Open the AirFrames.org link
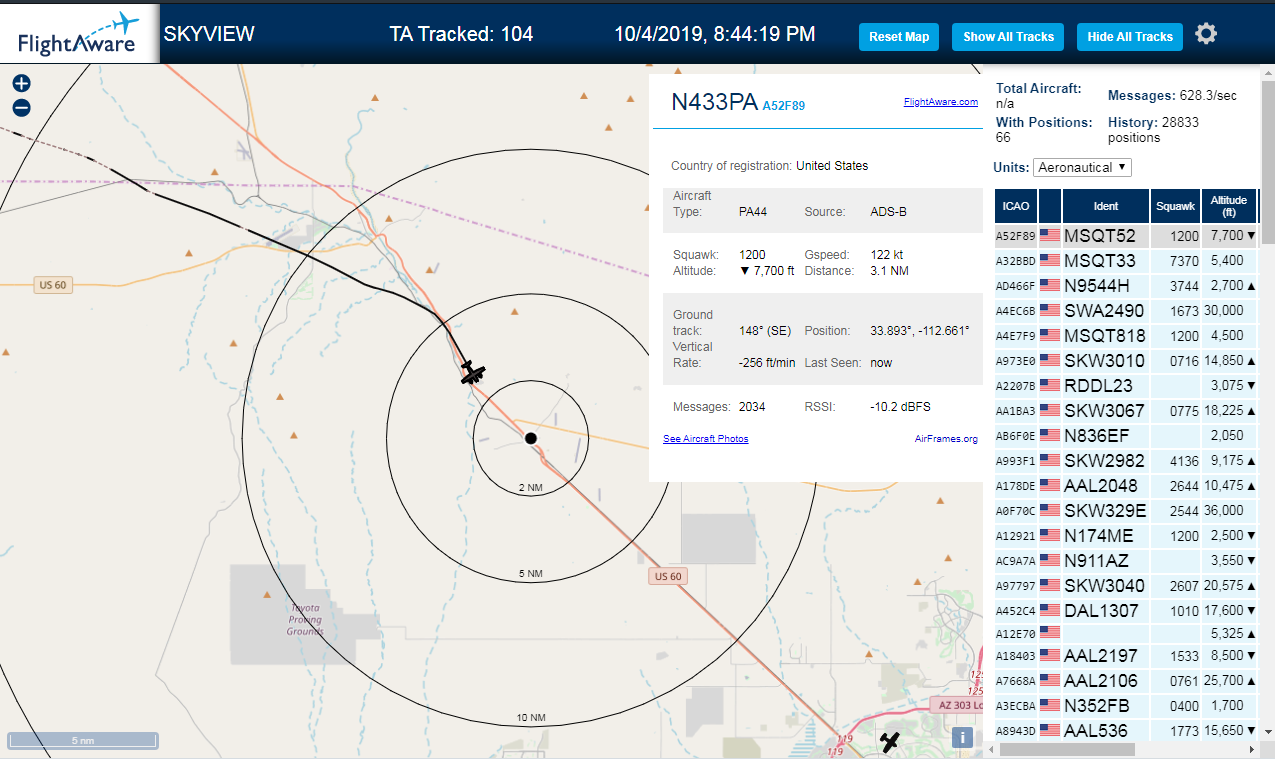1275x759 pixels. coord(946,439)
